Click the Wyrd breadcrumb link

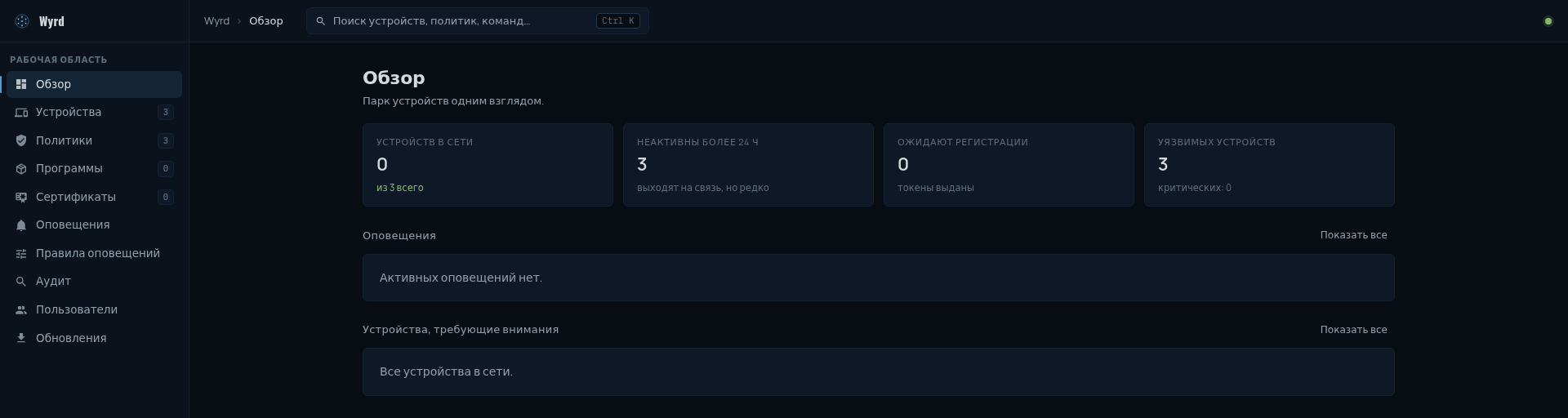(x=216, y=21)
